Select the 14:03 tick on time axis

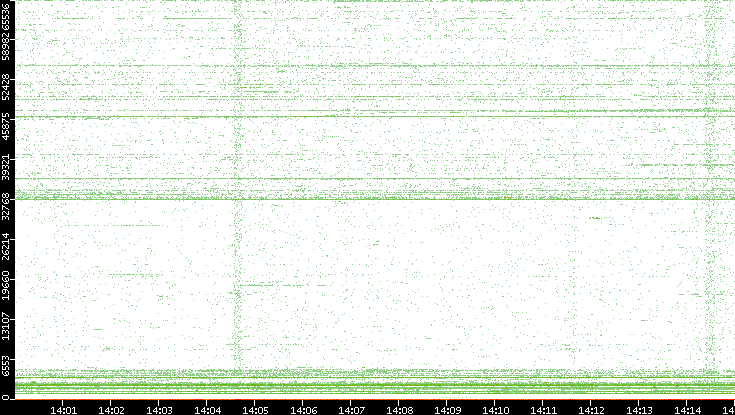(160, 408)
